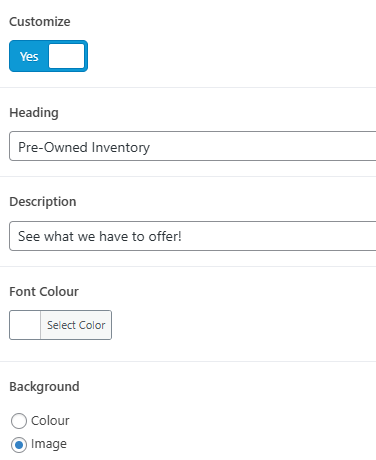376x460 pixels.
Task: Select the Image background radio button
Action: tap(19, 445)
